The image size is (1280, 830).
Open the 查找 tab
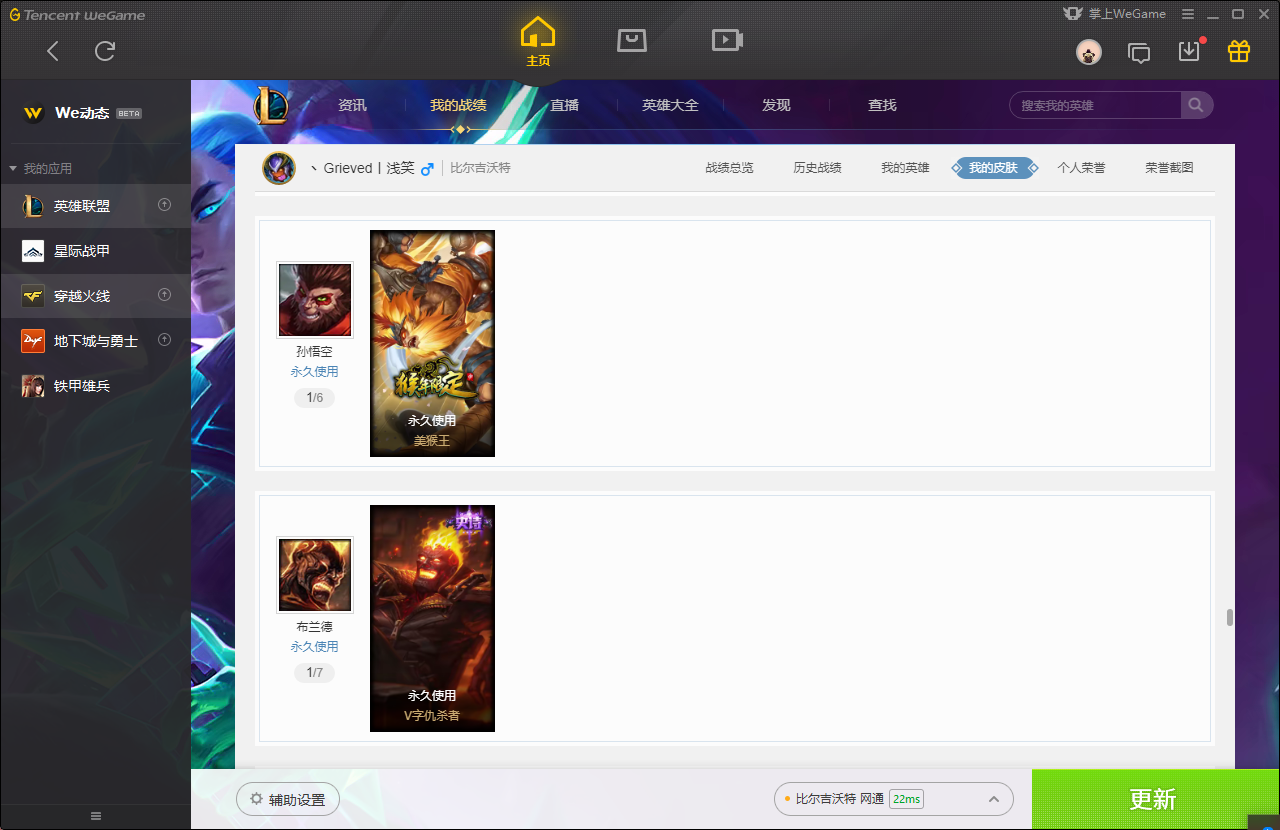point(882,105)
